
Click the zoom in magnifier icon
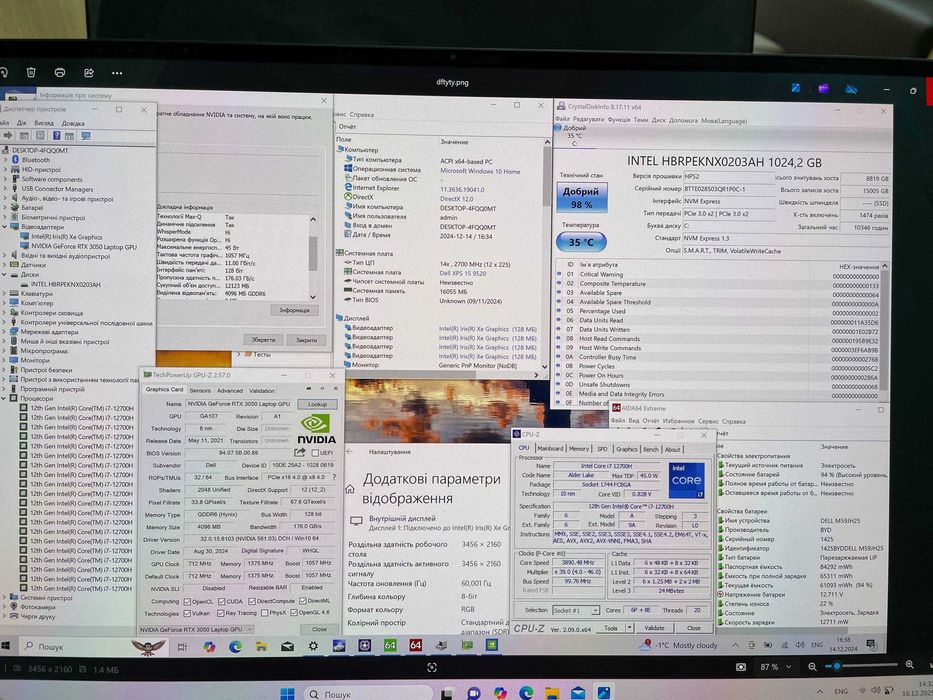coord(909,664)
